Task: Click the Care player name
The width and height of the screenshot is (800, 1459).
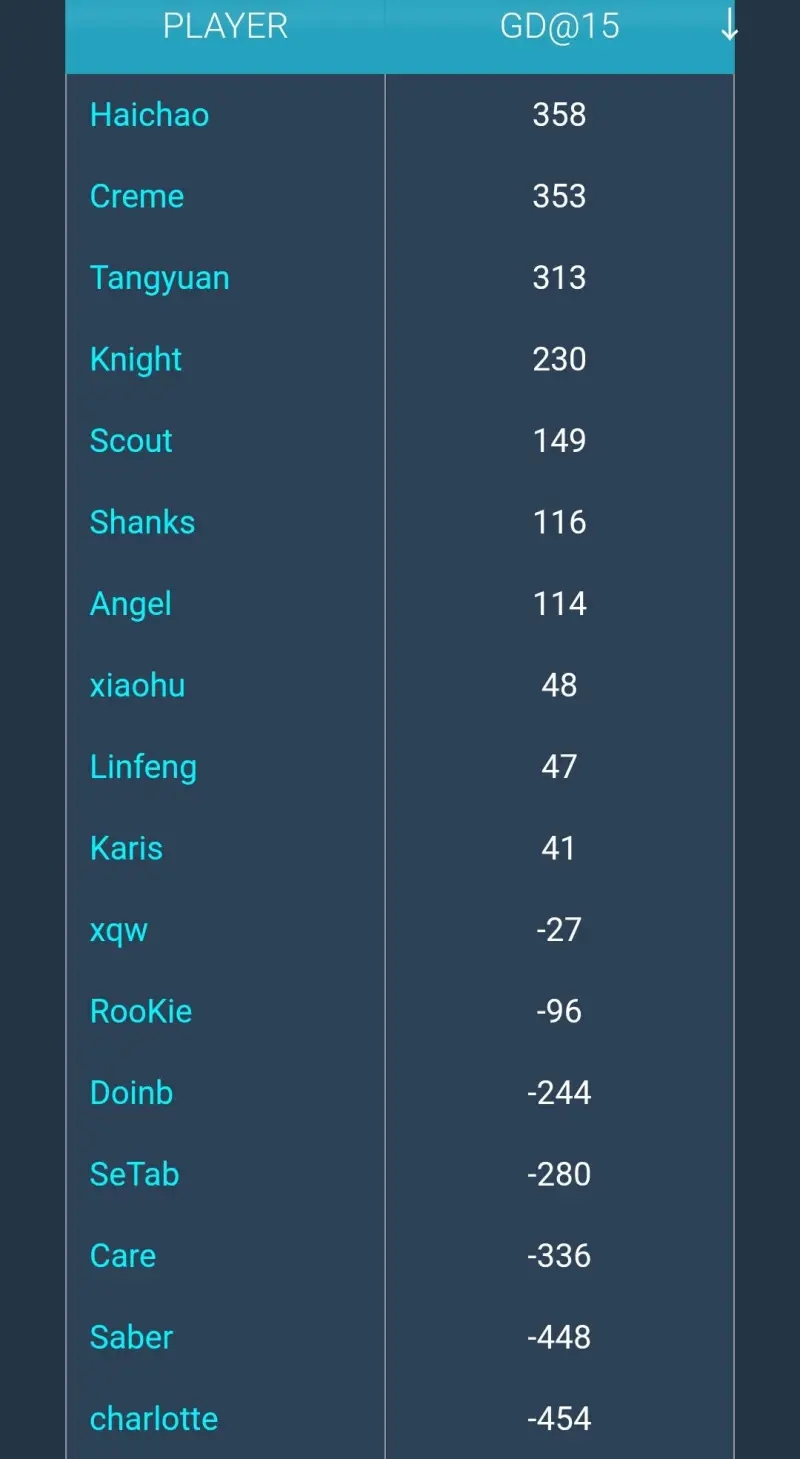Action: pos(123,1256)
